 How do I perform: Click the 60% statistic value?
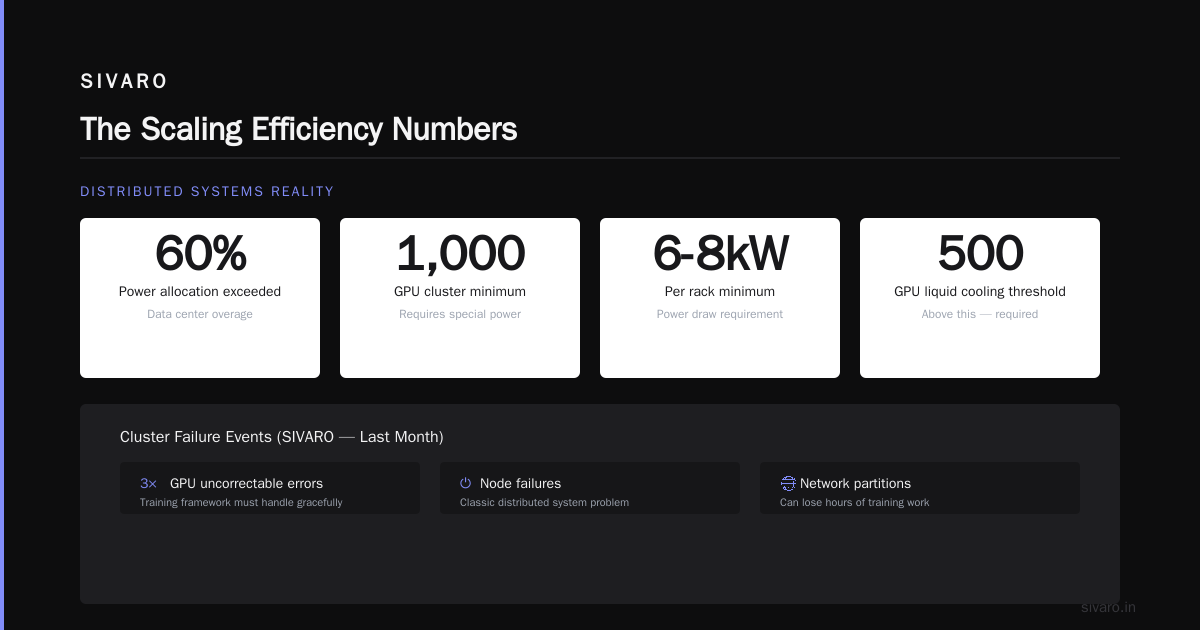coord(200,253)
